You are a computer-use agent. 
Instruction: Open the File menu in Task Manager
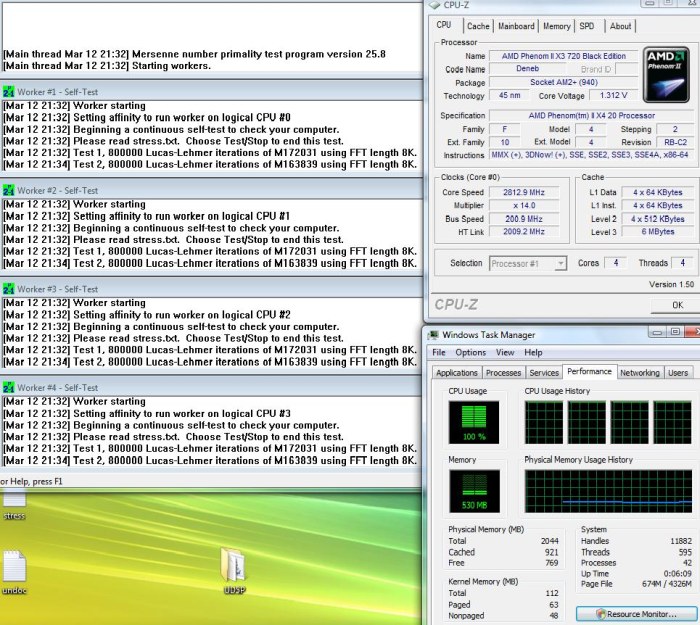[x=439, y=353]
